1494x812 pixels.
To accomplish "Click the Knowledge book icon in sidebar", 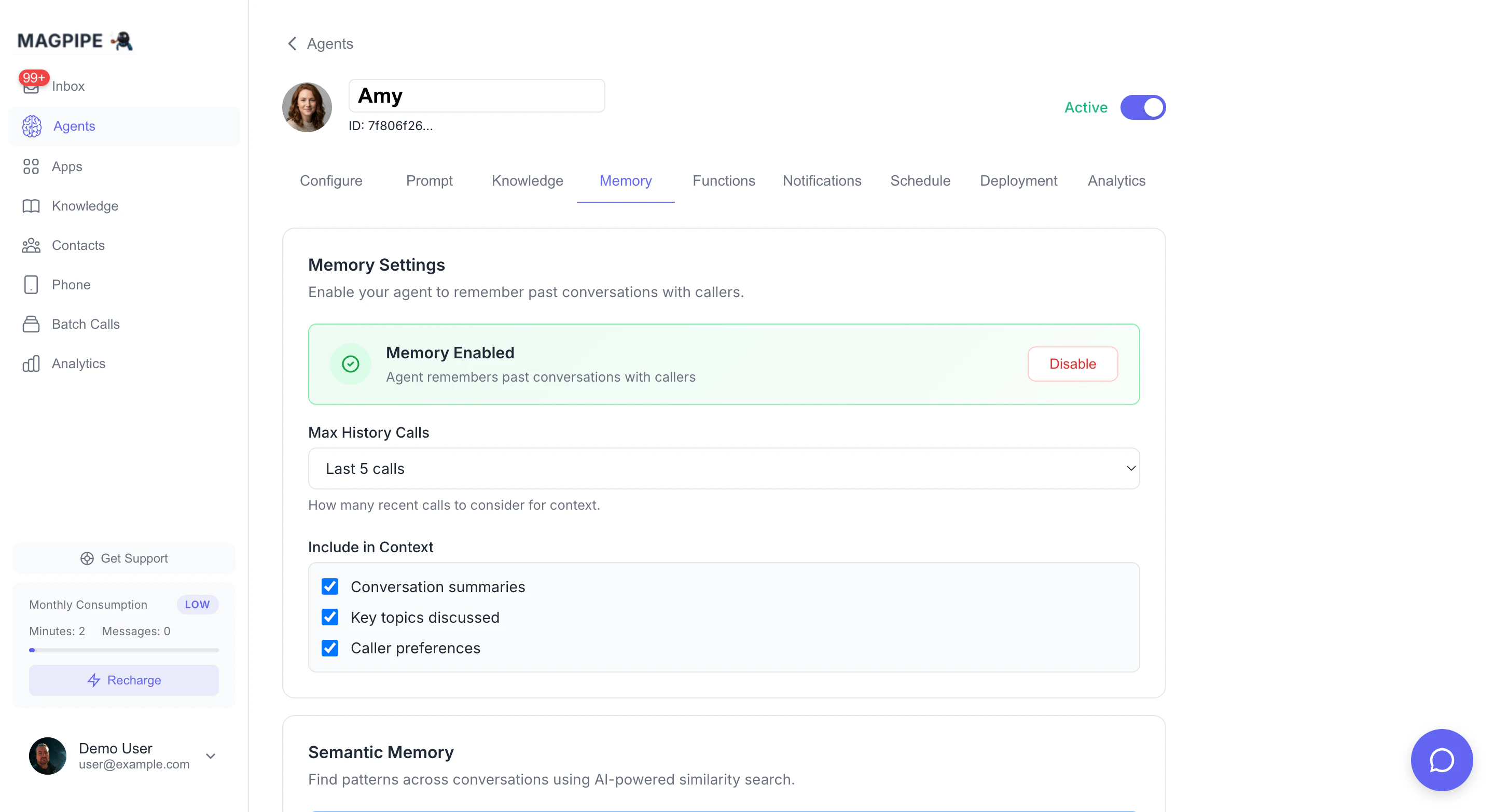I will 31,206.
